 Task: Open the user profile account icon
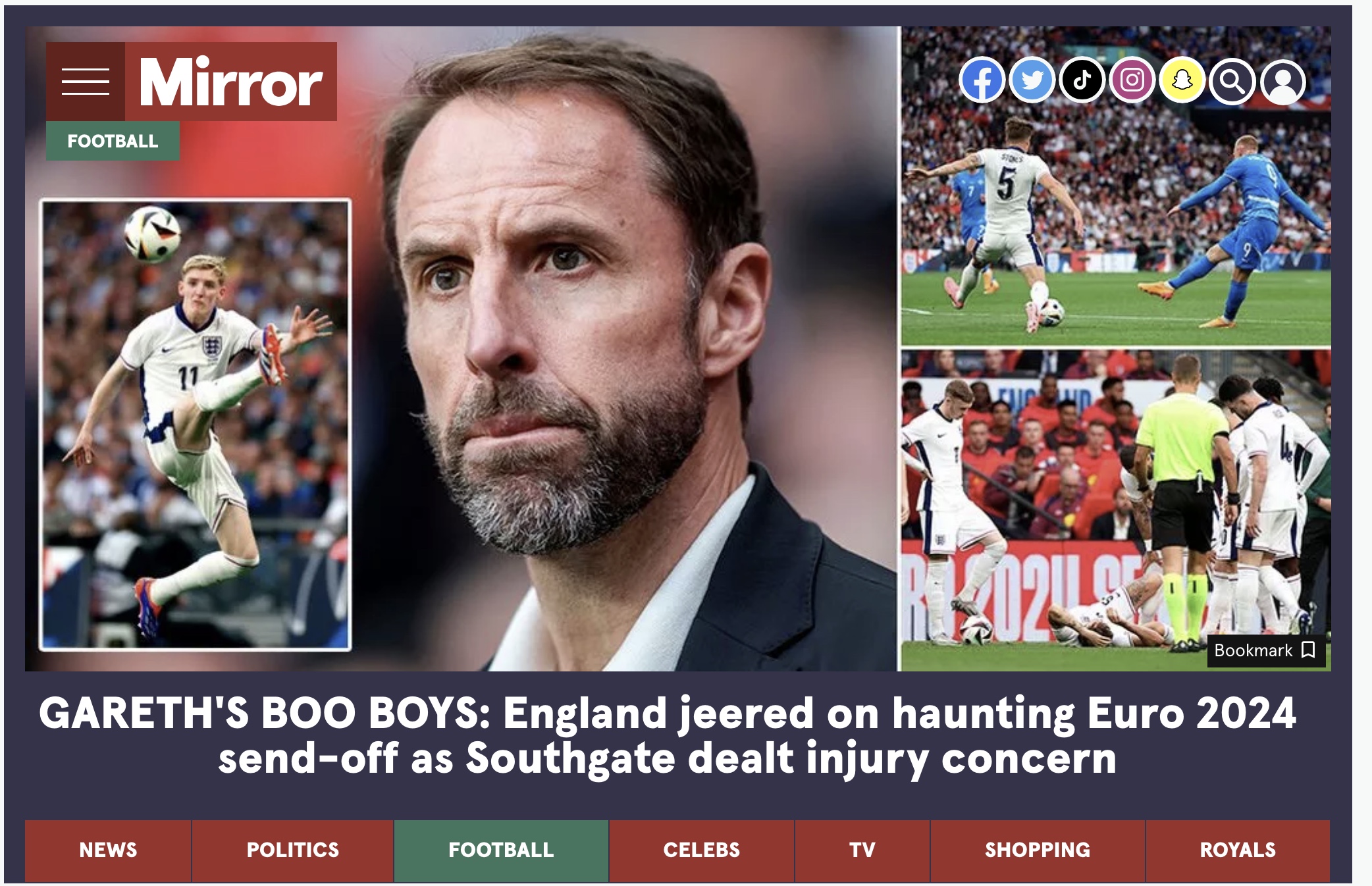[1283, 82]
